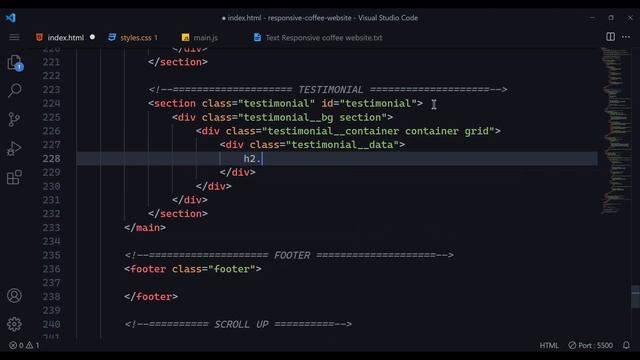This screenshot has height=360, width=640.
Task: Click the closing </footer> tag
Action: tap(151, 296)
